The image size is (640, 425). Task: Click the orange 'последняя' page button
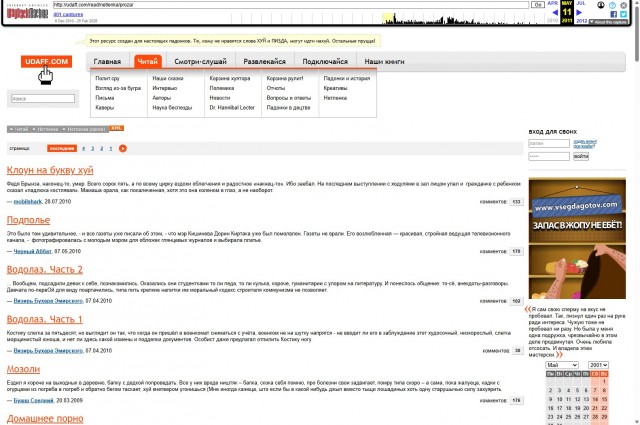(x=62, y=149)
